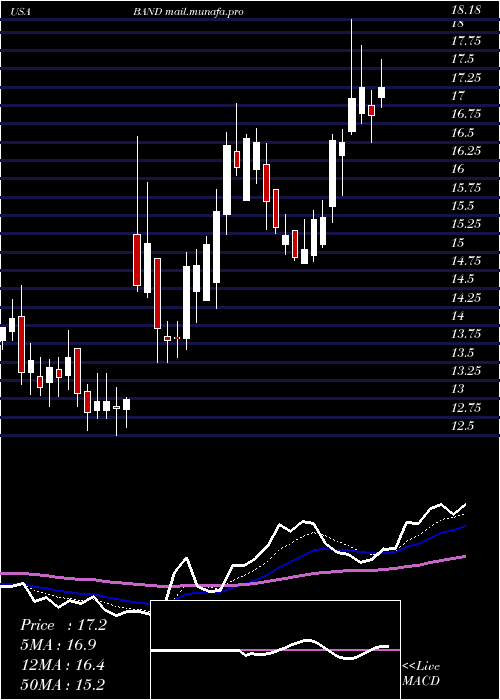Click the 14.5 price axis label

click(x=463, y=279)
